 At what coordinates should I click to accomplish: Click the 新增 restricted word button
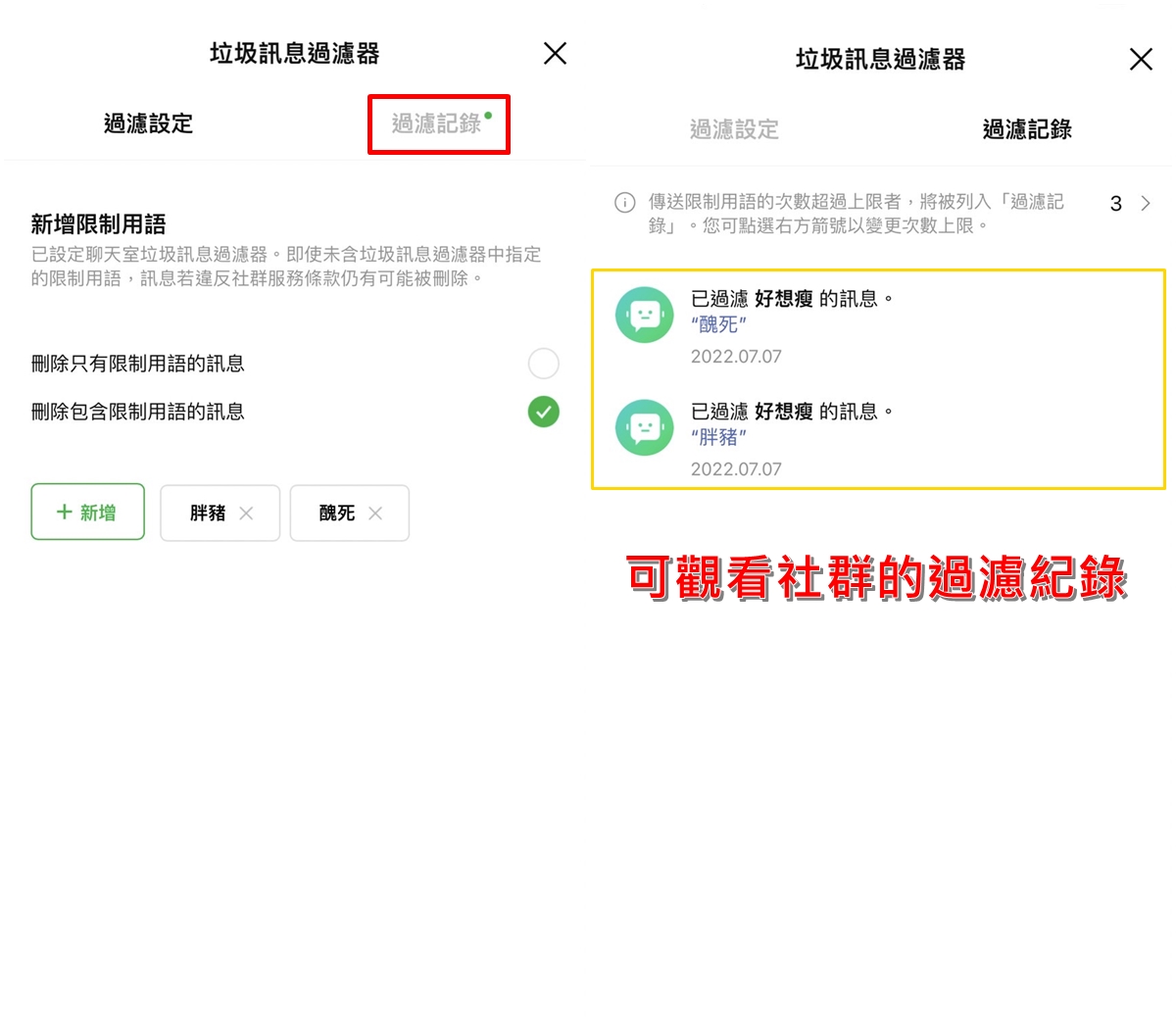[x=88, y=512]
